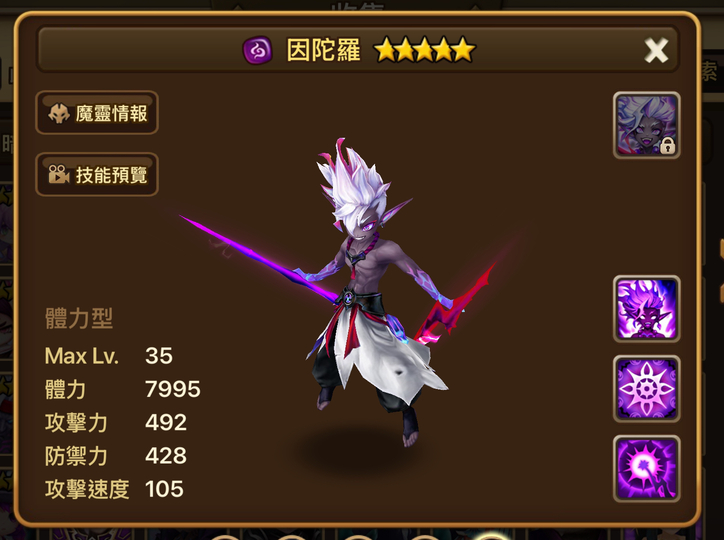
Task: Click the 體力型 type label
Action: [79, 318]
